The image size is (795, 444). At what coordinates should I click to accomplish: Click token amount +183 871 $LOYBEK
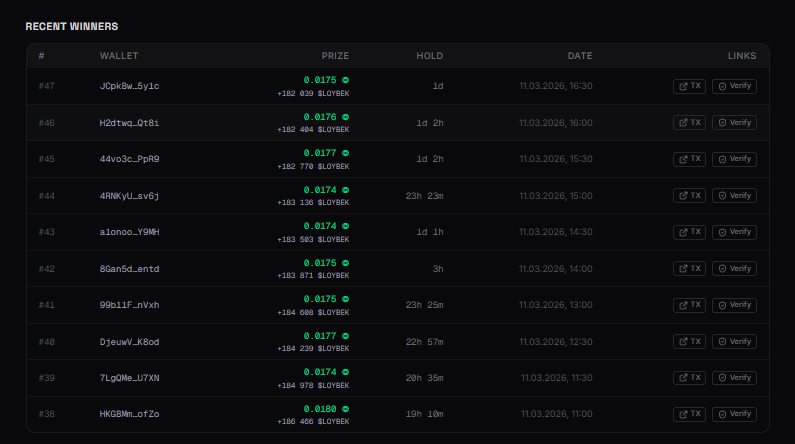tap(313, 276)
